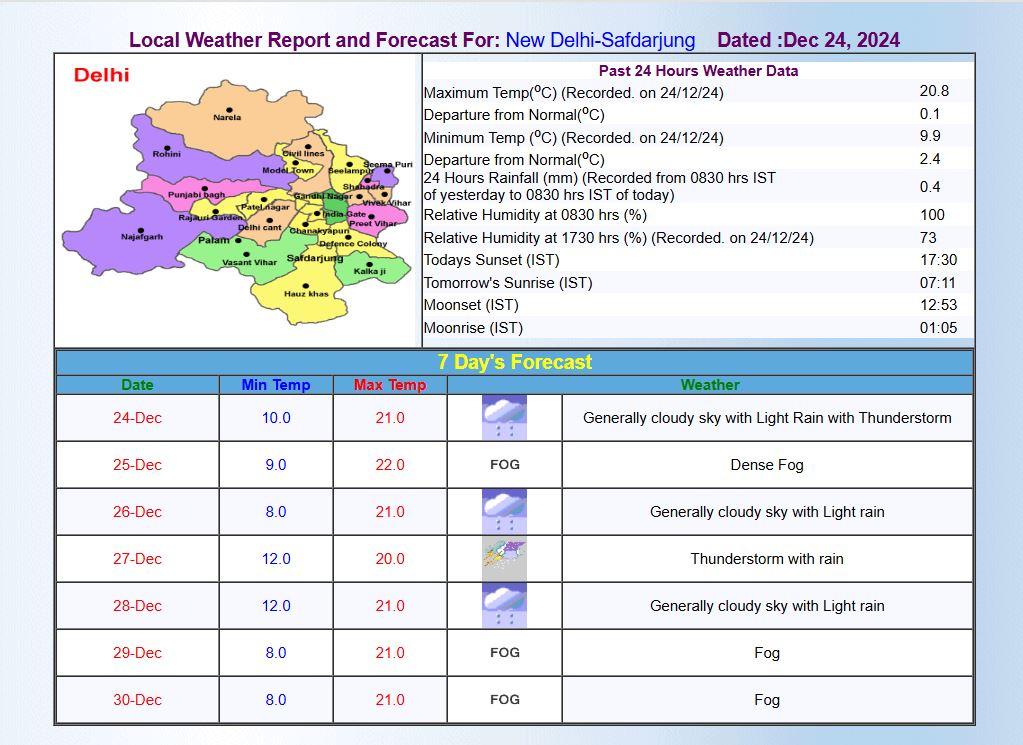Image resolution: width=1023 pixels, height=745 pixels.
Task: Select the 29-Dec date cell
Action: tap(137, 652)
